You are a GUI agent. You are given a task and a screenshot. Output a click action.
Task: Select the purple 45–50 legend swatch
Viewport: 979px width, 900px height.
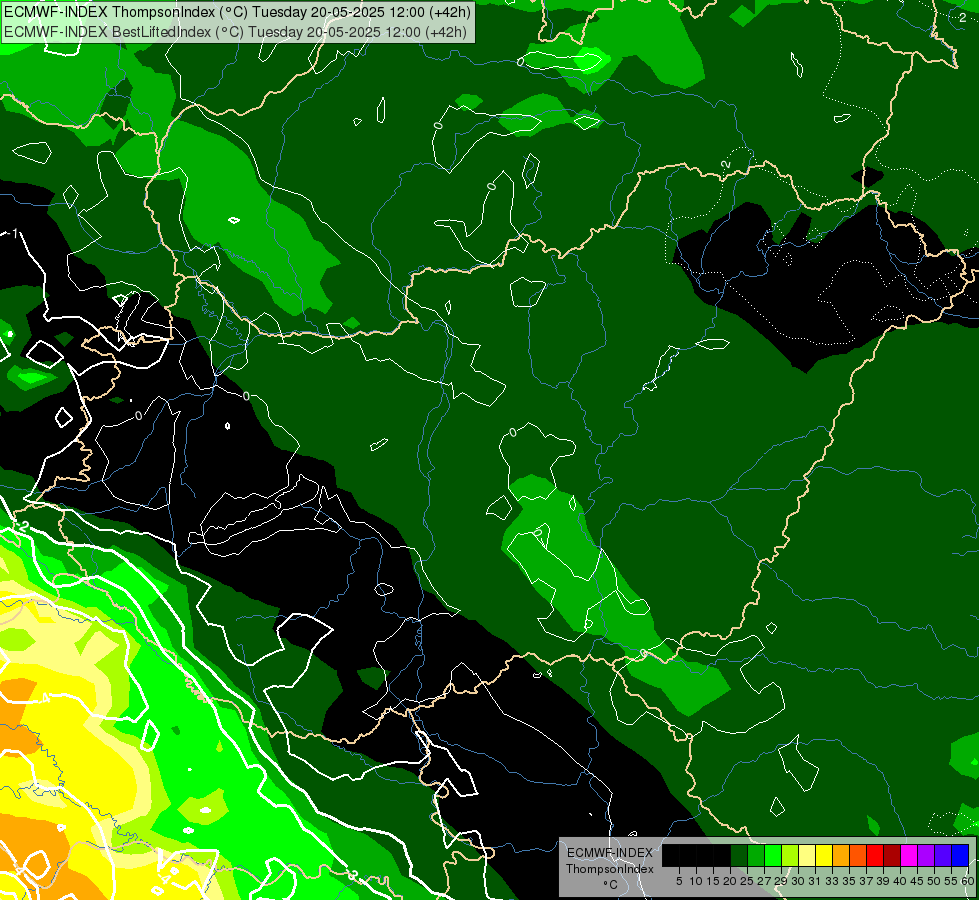[x=926, y=855]
